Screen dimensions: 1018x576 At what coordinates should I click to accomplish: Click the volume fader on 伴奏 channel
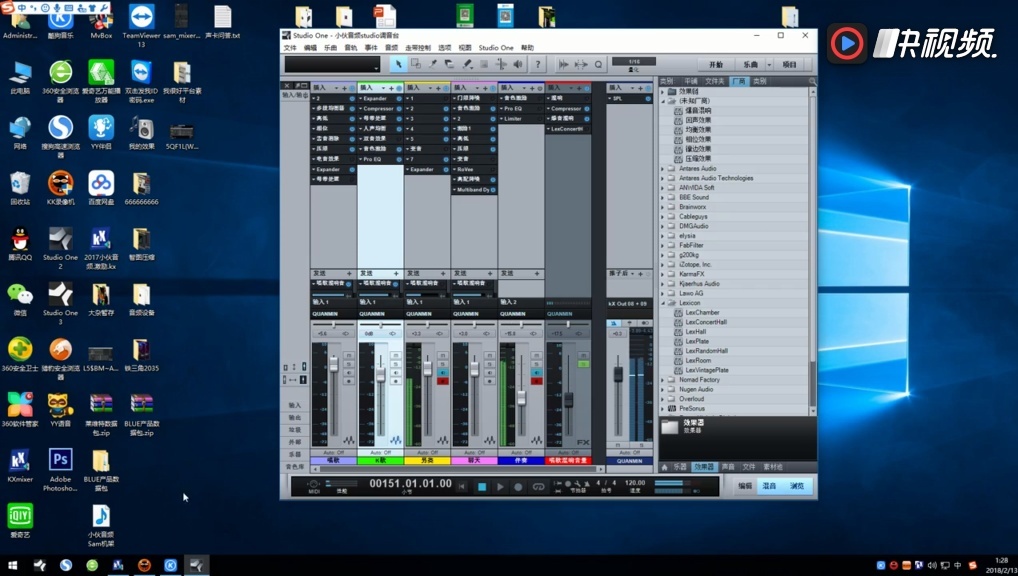click(521, 398)
